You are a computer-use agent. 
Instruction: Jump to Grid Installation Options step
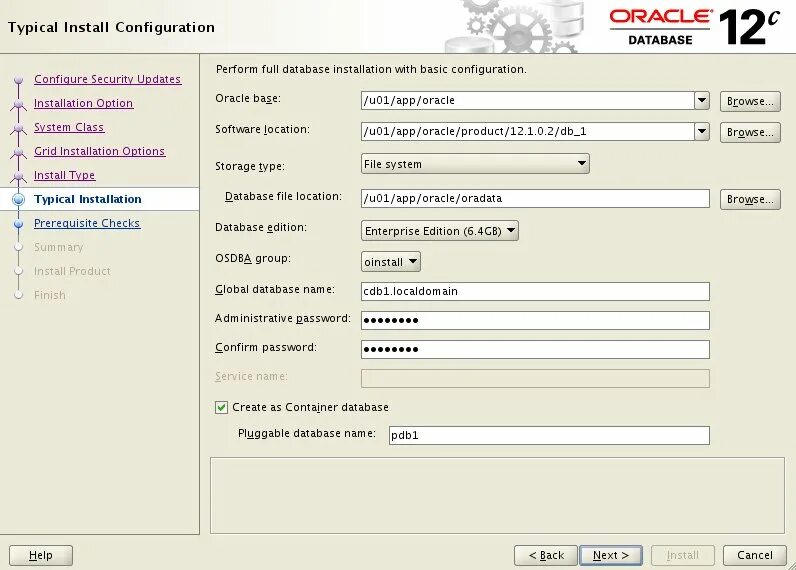(100, 151)
